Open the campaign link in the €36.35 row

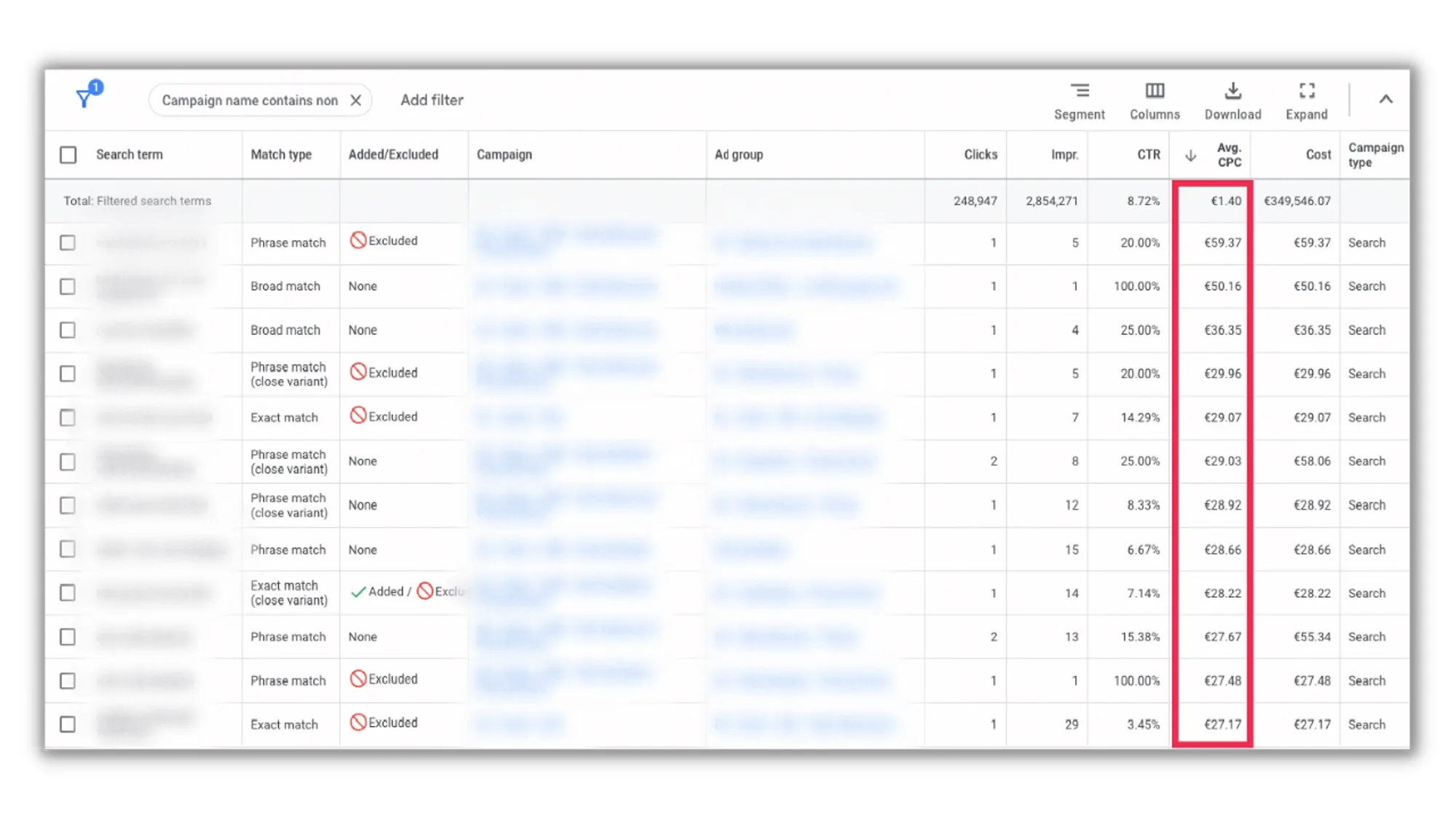566,330
